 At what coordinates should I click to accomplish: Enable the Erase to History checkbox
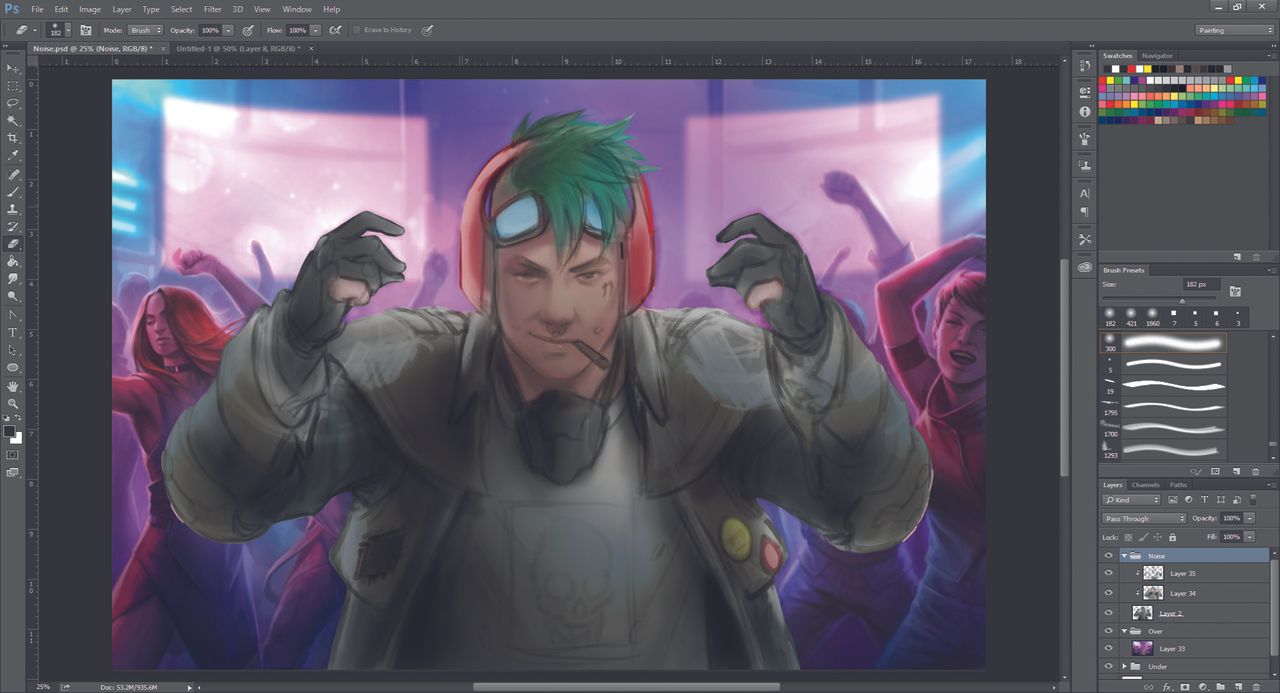(x=357, y=30)
